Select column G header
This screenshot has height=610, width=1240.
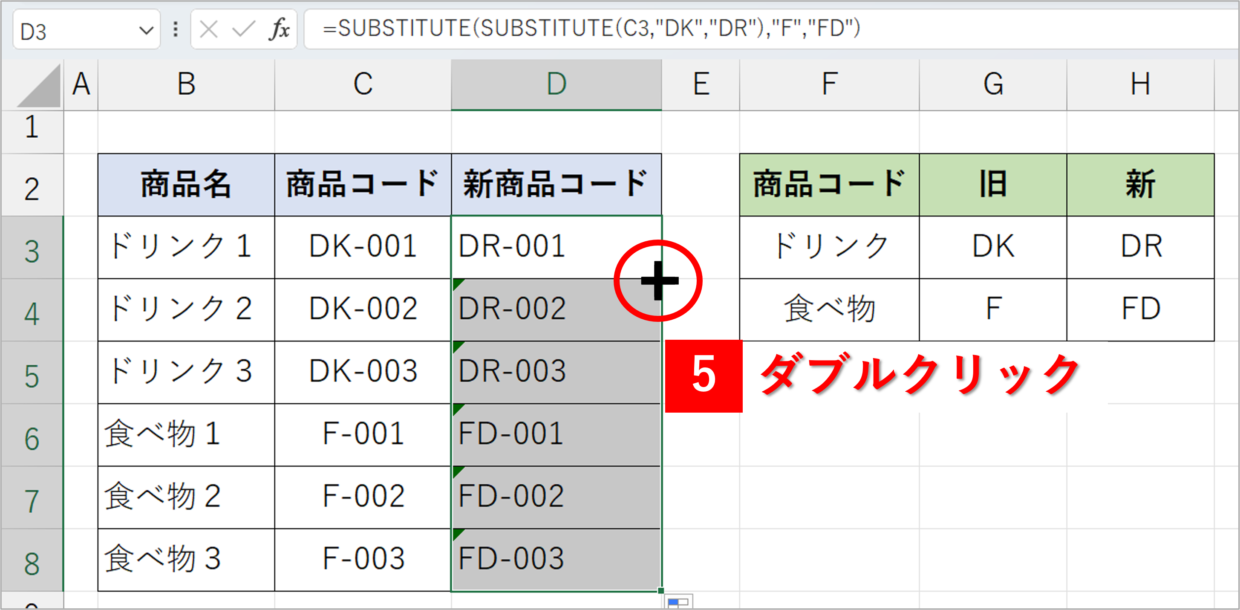pyautogui.click(x=993, y=86)
